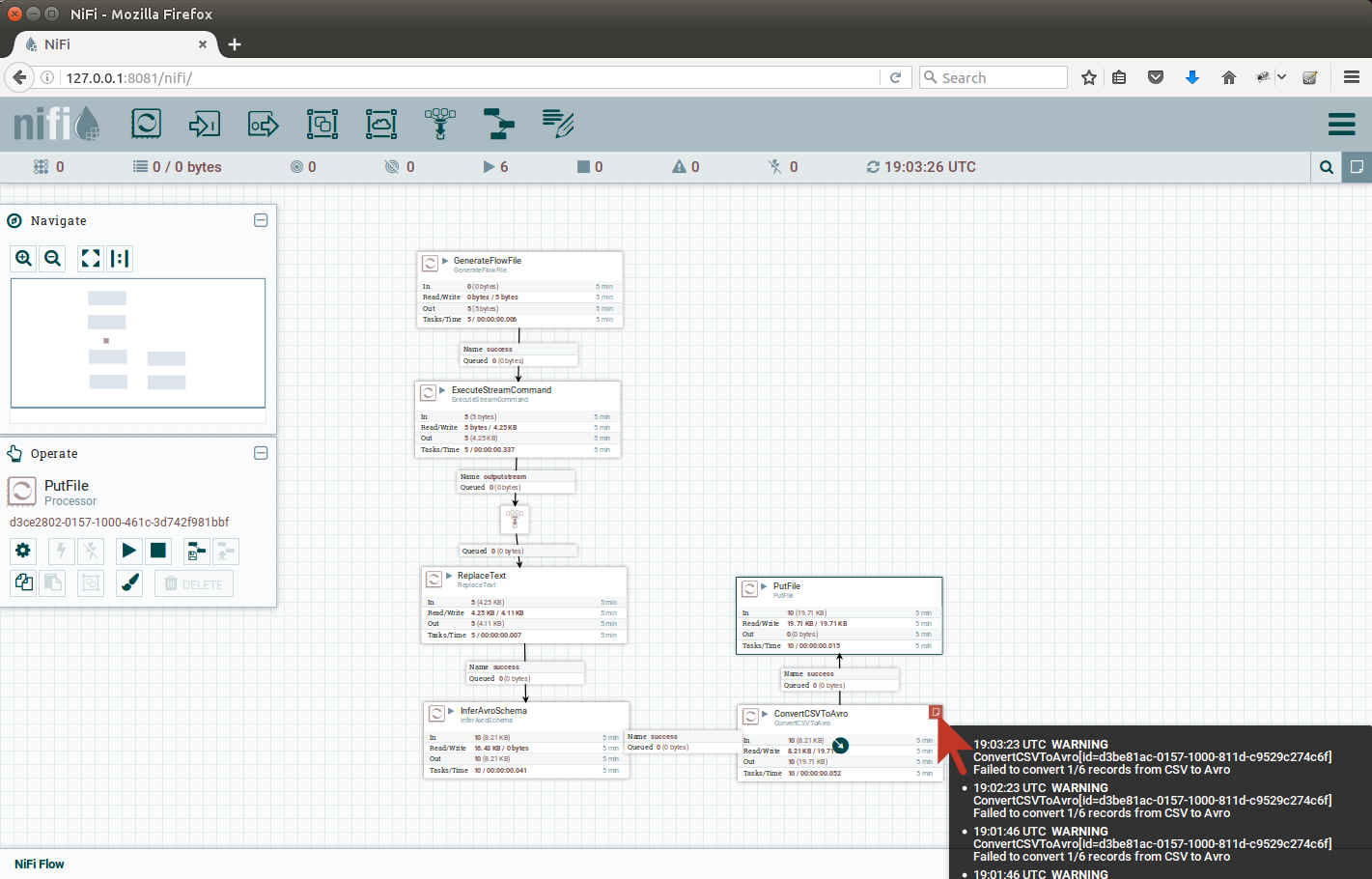Start the selected PutFile processor

tap(128, 551)
